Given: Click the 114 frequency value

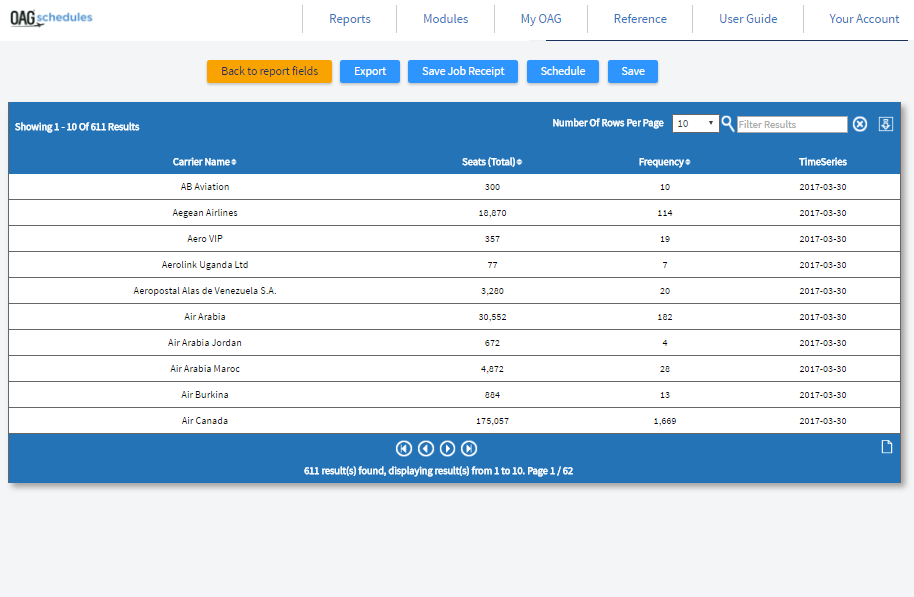Looking at the screenshot, I should tap(665, 213).
